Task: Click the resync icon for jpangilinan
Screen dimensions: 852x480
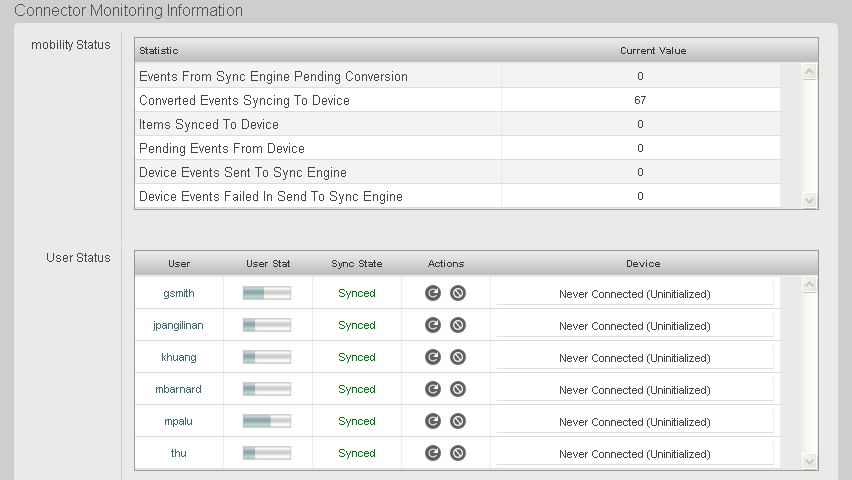Action: pos(433,325)
